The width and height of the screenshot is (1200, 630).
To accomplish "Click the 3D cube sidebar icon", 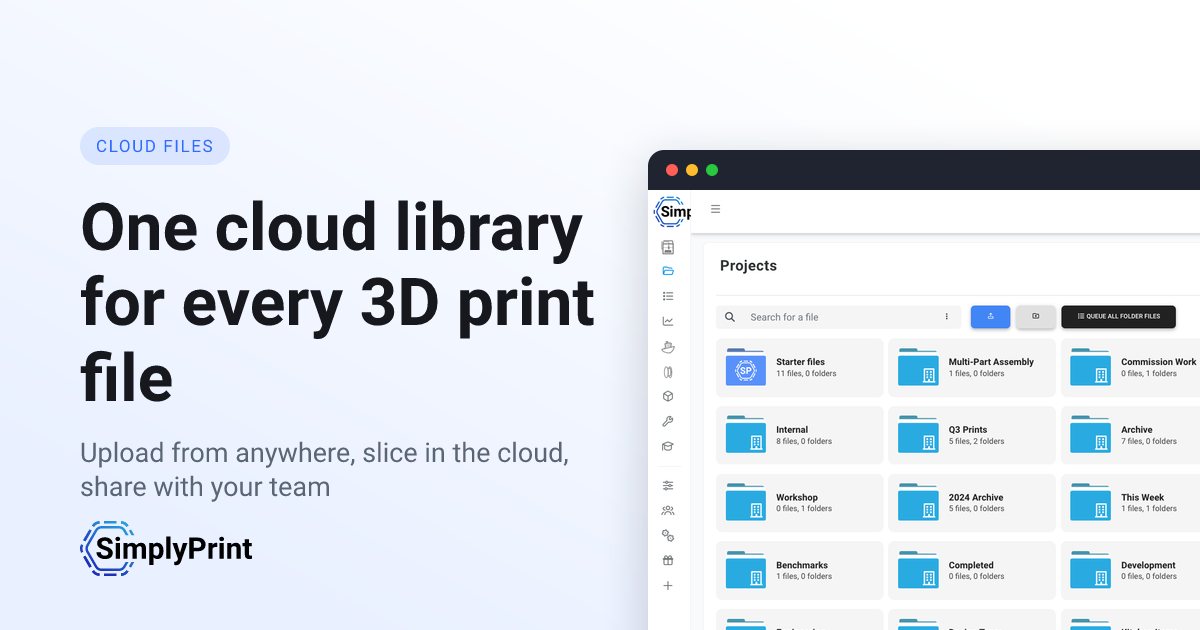I will (x=668, y=396).
